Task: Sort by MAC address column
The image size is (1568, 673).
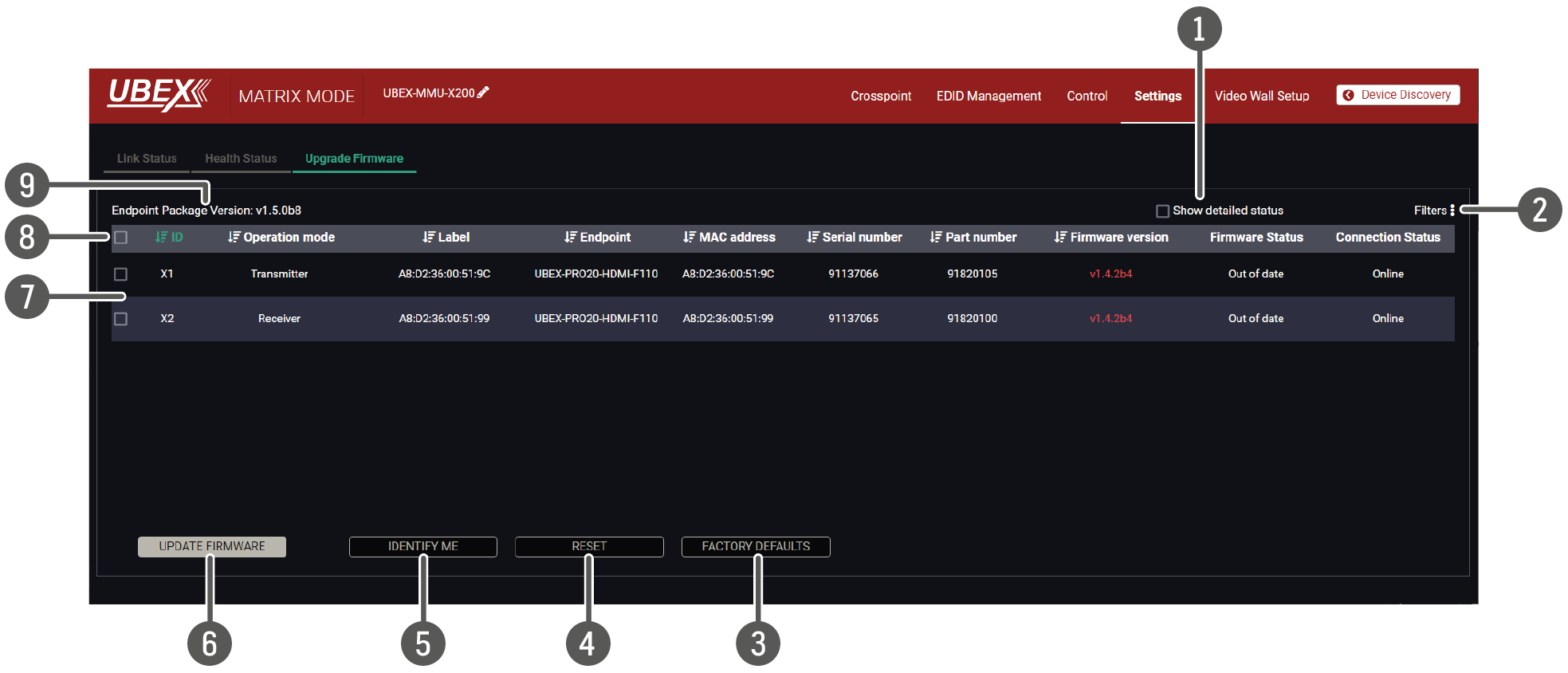Action: (x=729, y=238)
